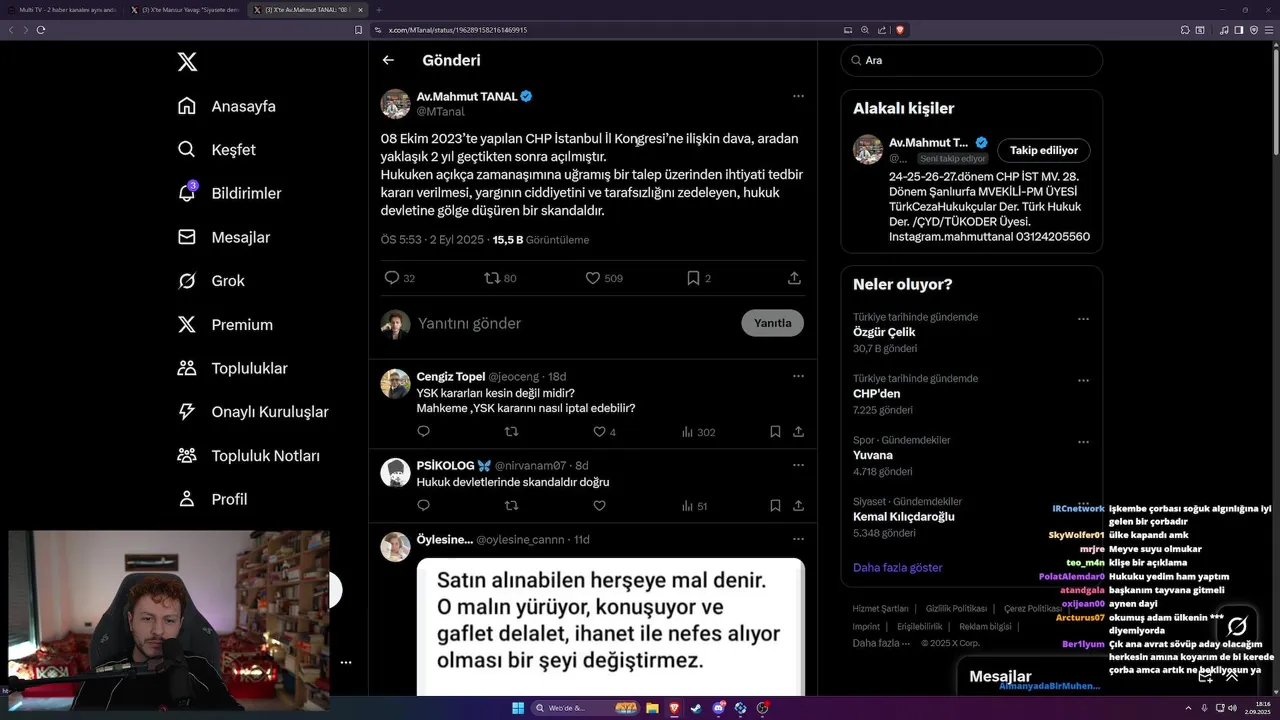Open more options for Özgür Çelik trend

1083,319
